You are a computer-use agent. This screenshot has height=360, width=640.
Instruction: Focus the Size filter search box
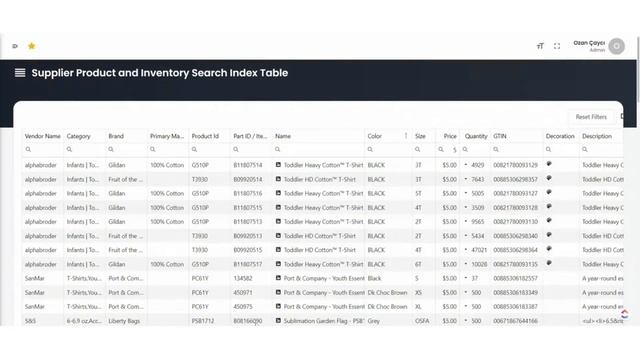[x=424, y=149]
